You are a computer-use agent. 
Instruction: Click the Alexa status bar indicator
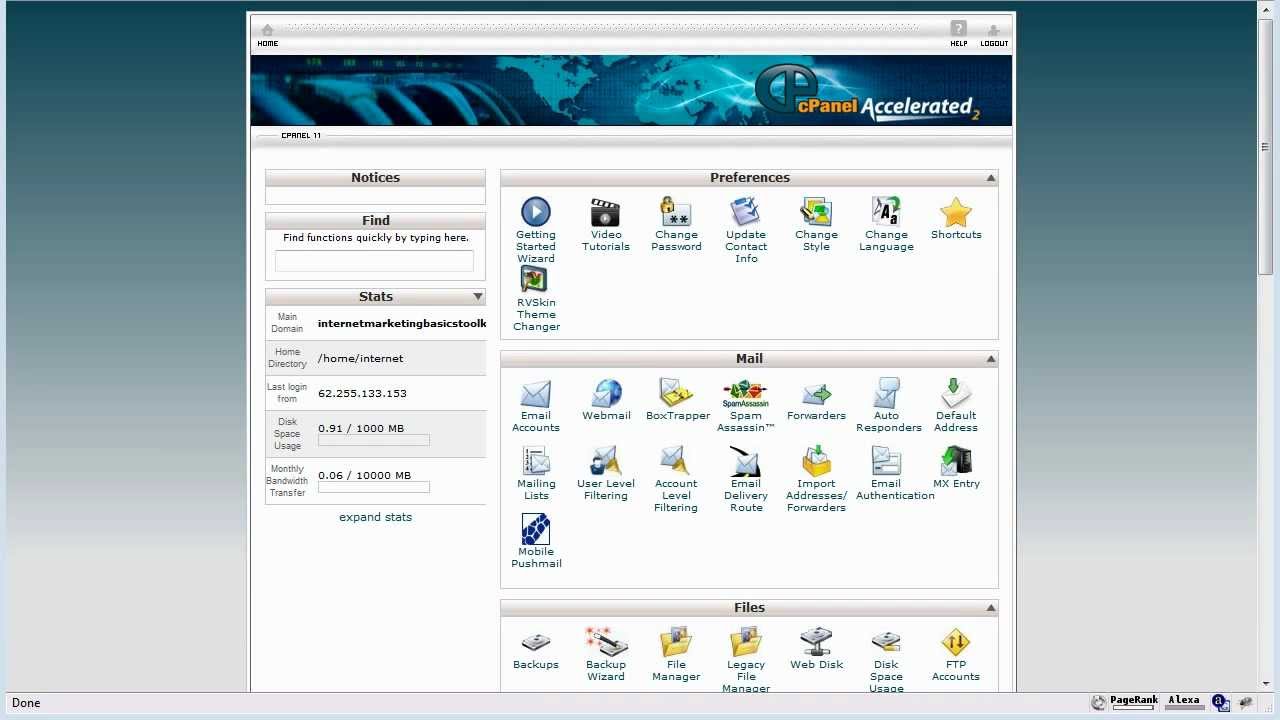click(1184, 702)
